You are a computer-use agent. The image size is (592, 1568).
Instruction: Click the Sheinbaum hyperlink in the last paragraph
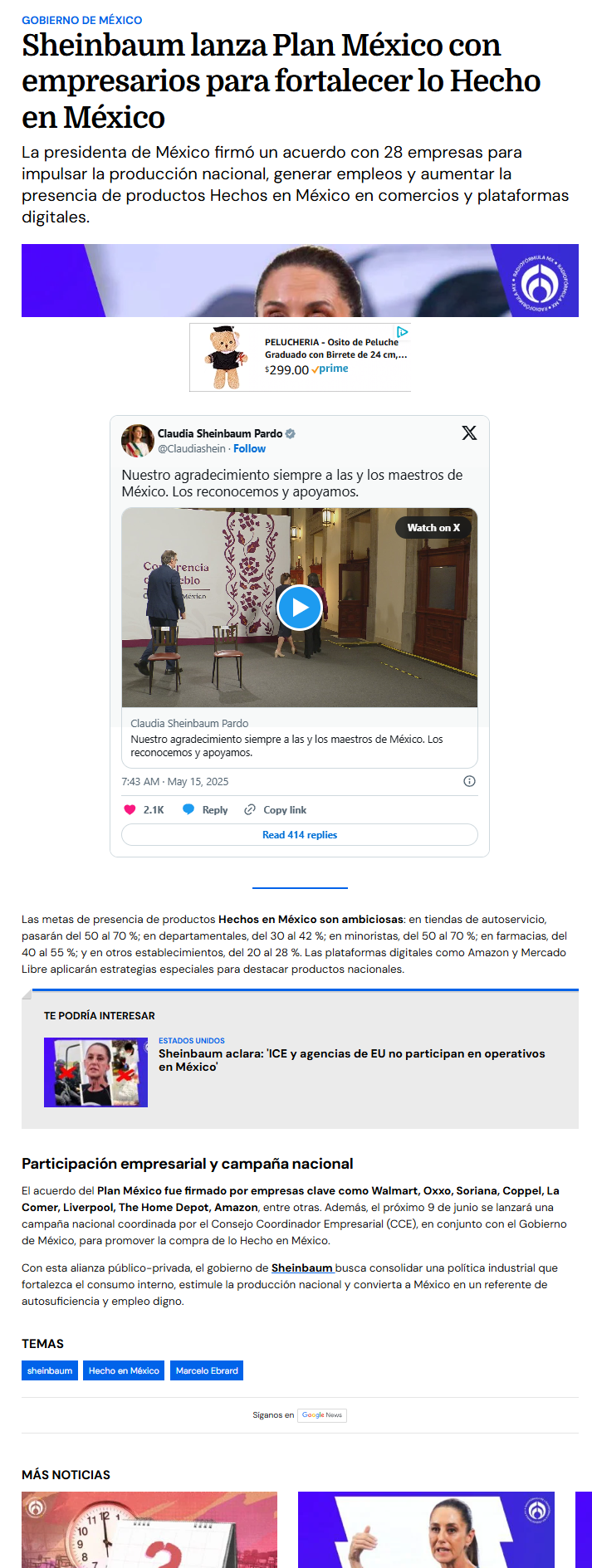click(x=302, y=1268)
